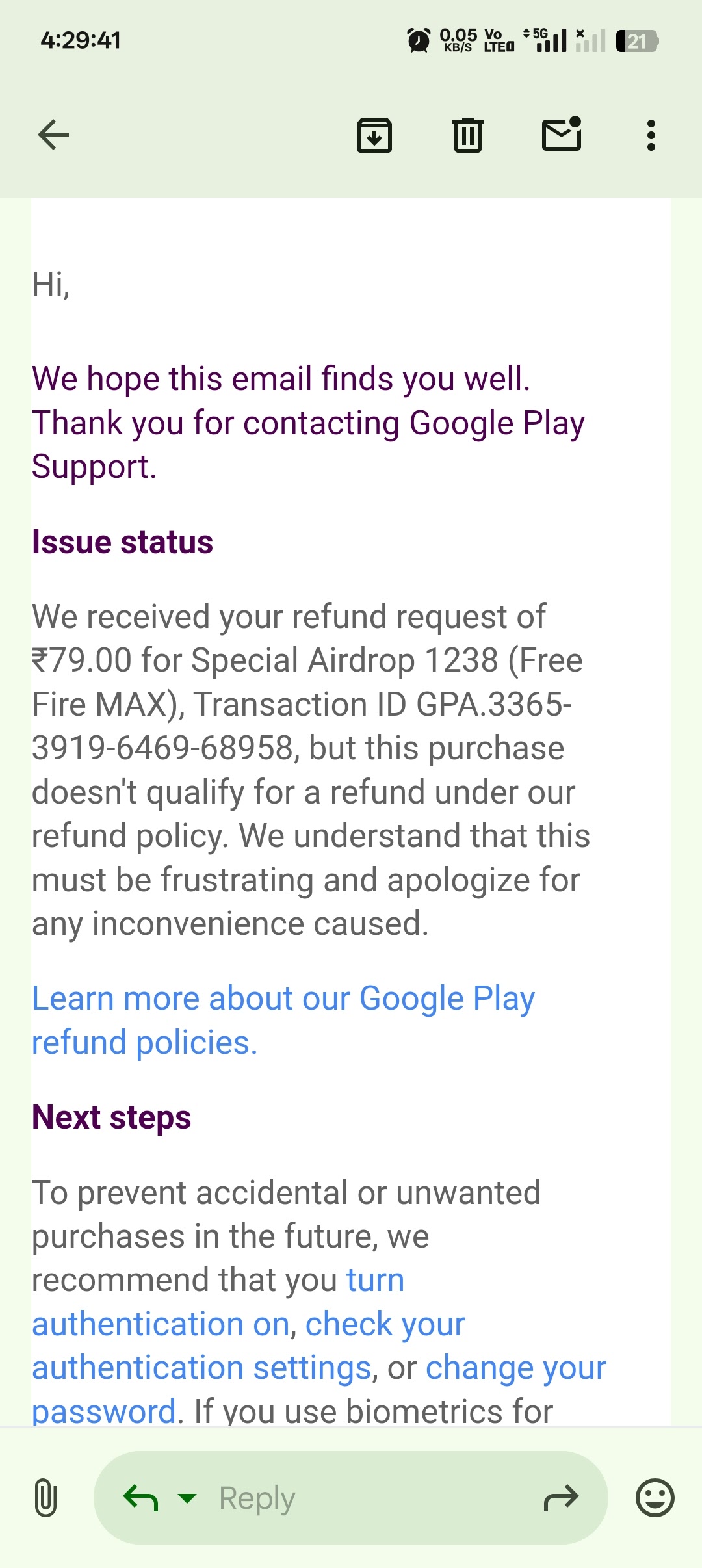Delete this email with trash icon
The width and height of the screenshot is (702, 1568).
[467, 135]
